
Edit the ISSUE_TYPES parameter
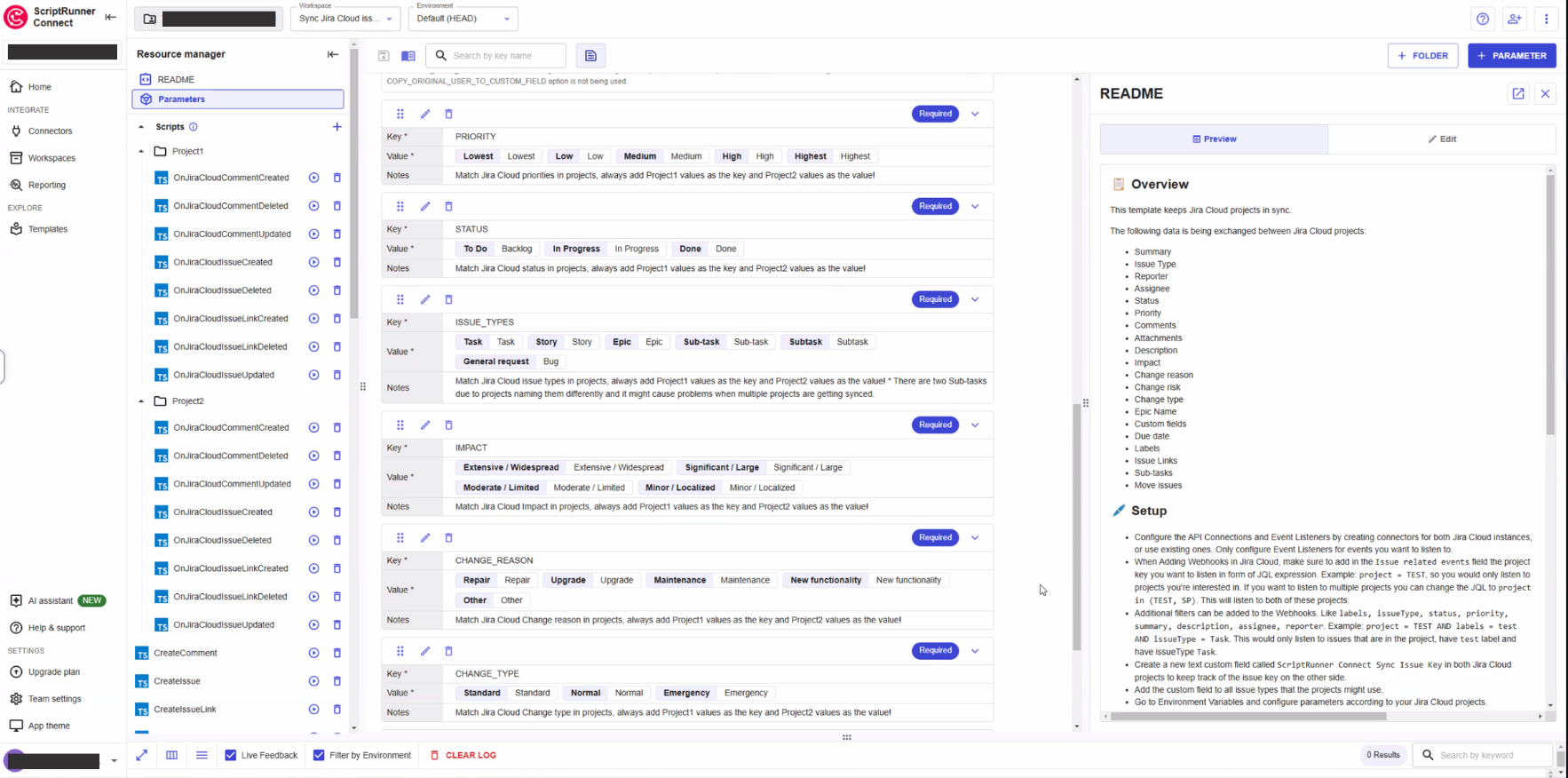(425, 299)
